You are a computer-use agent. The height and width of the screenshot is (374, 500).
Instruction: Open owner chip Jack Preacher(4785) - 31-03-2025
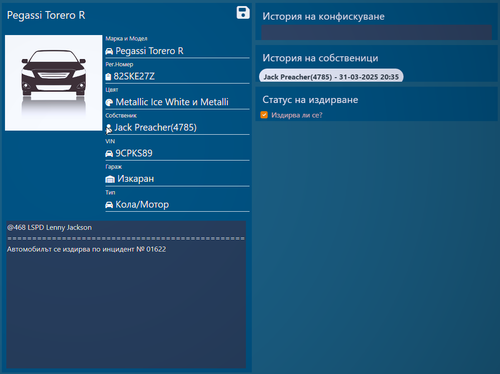331,76
